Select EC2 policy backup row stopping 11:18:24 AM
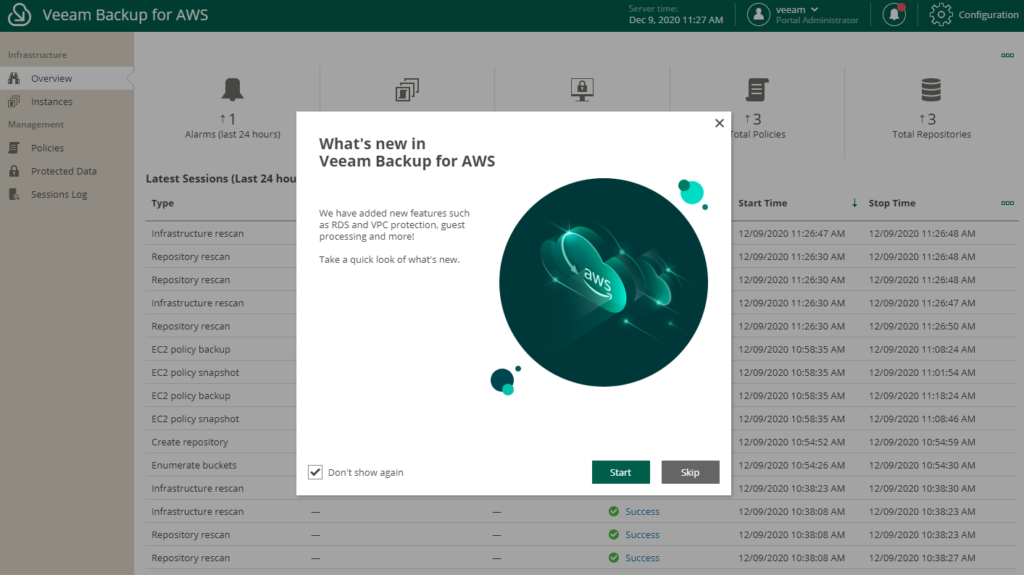1024x575 pixels. point(581,396)
